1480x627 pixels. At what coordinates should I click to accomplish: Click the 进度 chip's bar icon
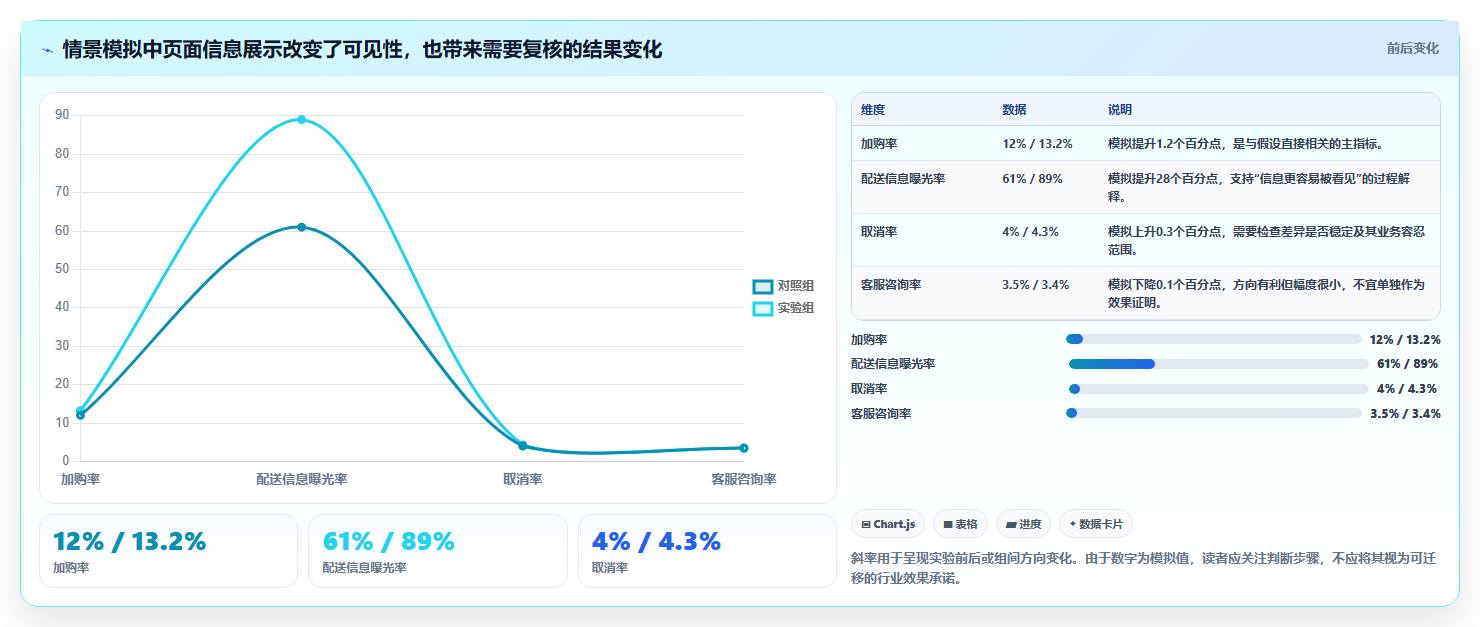pyautogui.click(x=1011, y=524)
